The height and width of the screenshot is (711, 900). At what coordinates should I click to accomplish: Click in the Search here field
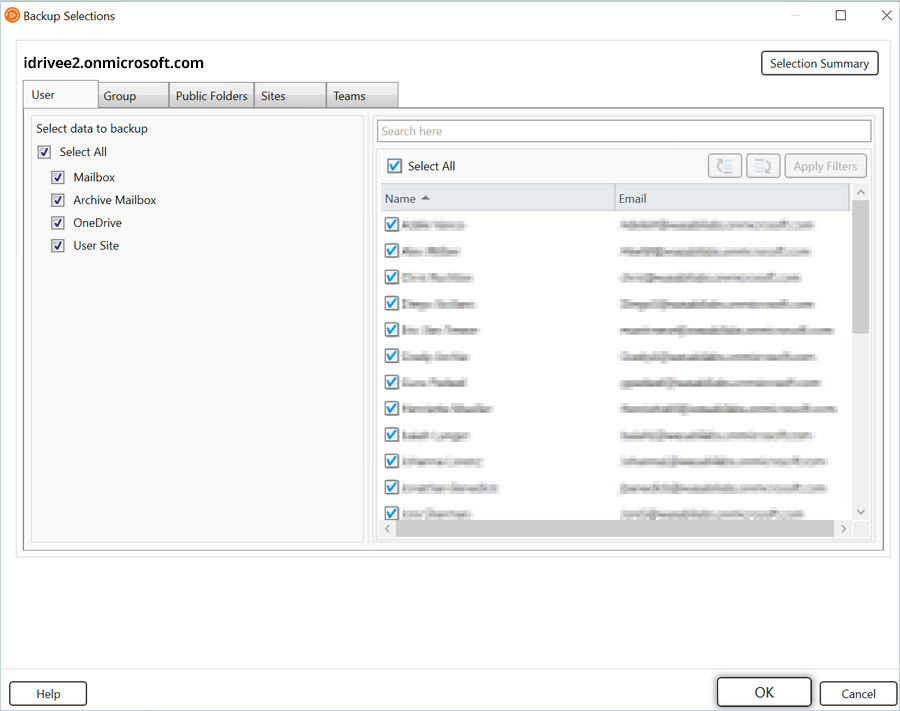(x=623, y=131)
